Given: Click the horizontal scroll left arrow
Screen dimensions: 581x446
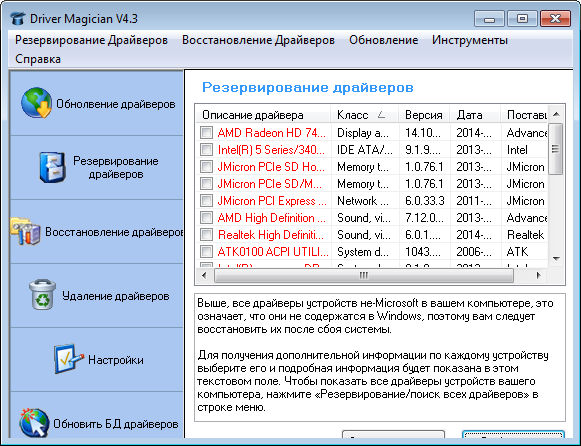Looking at the screenshot, I should click(x=204, y=275).
